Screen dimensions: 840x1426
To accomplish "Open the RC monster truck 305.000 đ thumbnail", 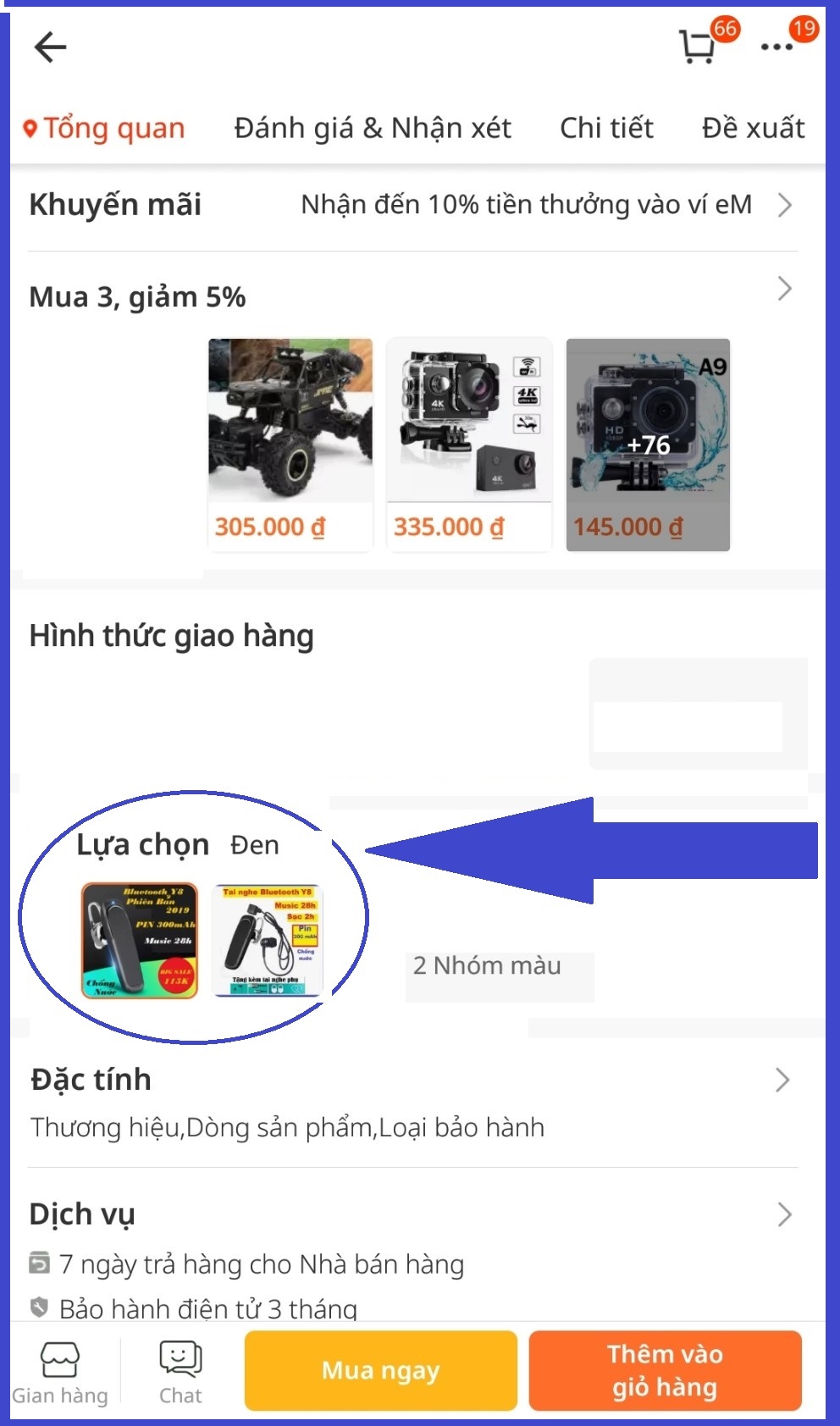I will click(x=290, y=445).
